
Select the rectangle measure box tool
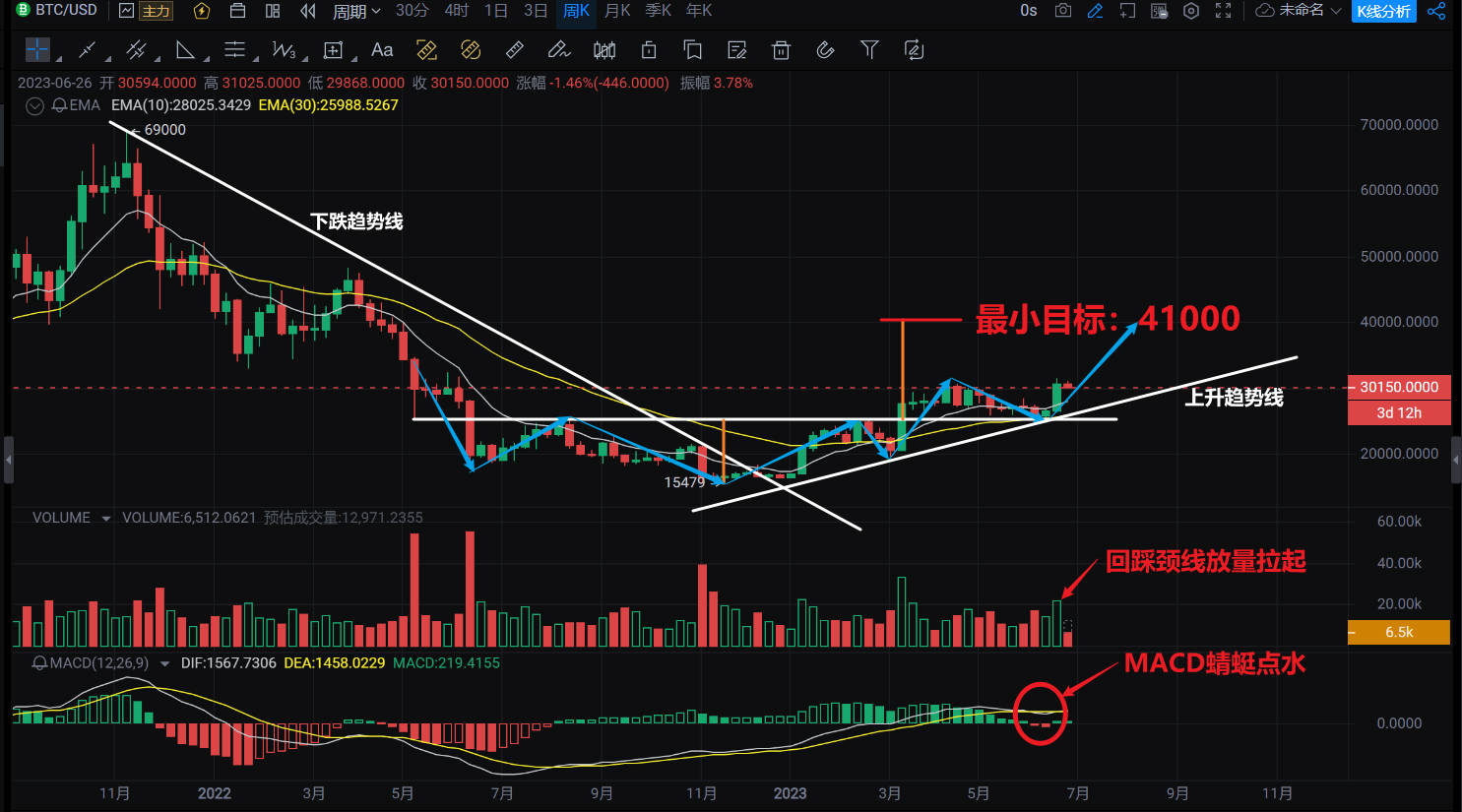333,49
